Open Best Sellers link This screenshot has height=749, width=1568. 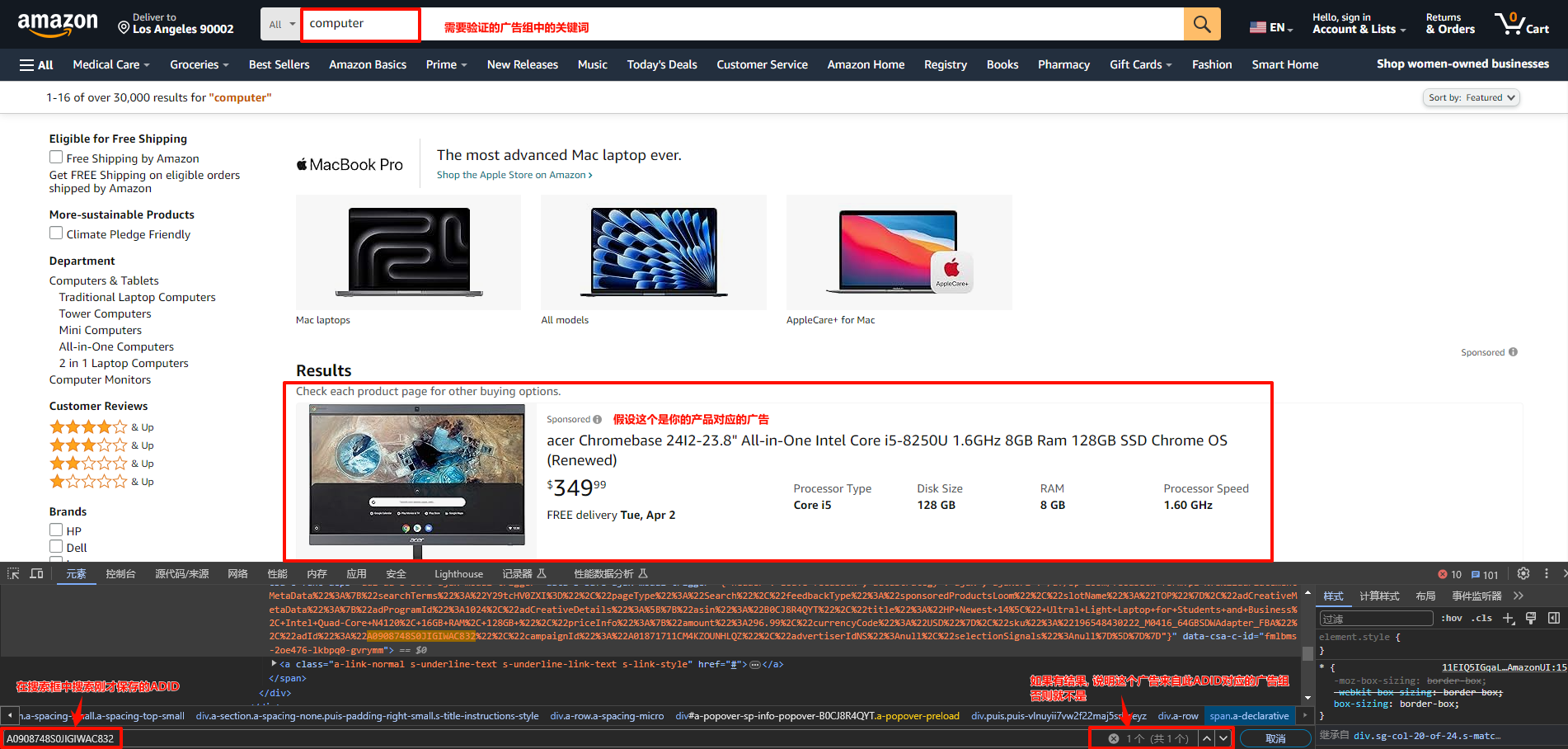tap(279, 64)
